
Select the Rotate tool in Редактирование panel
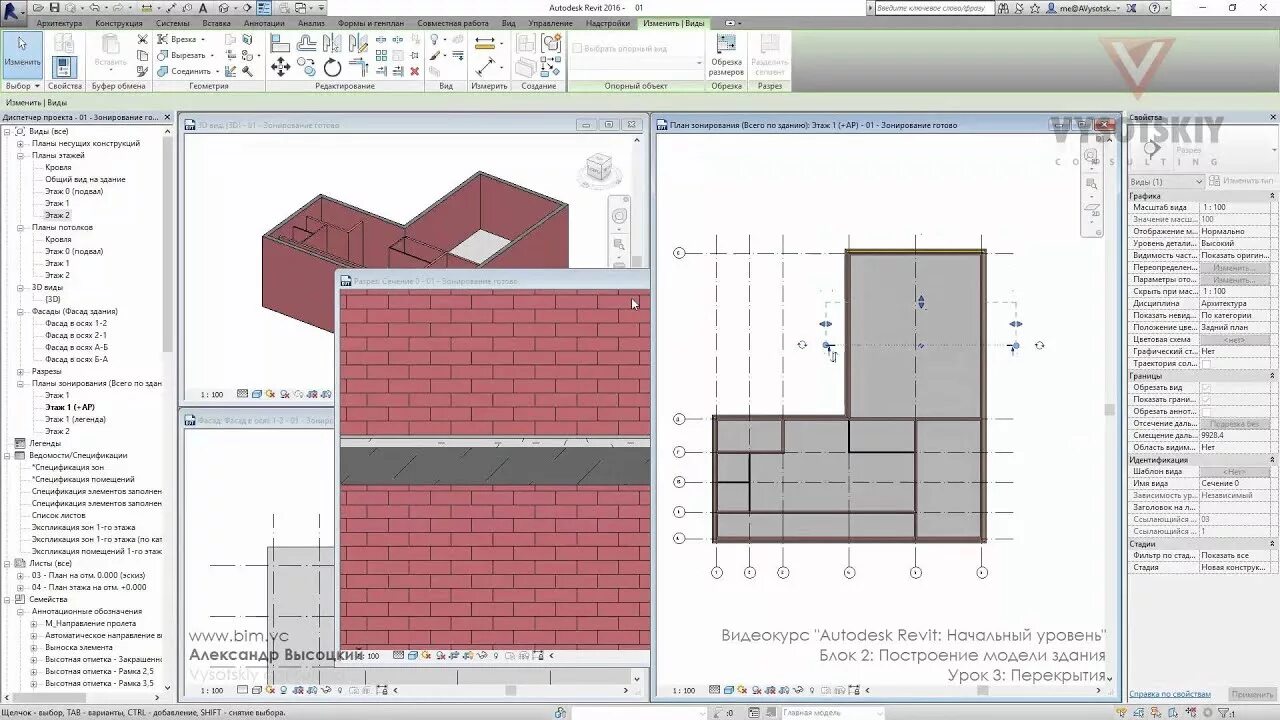[333, 67]
